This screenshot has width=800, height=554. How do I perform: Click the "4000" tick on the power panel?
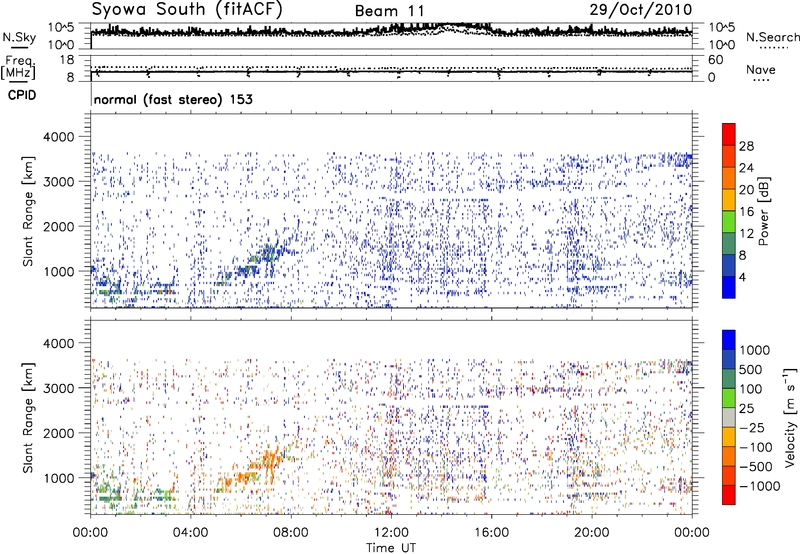pos(58,137)
